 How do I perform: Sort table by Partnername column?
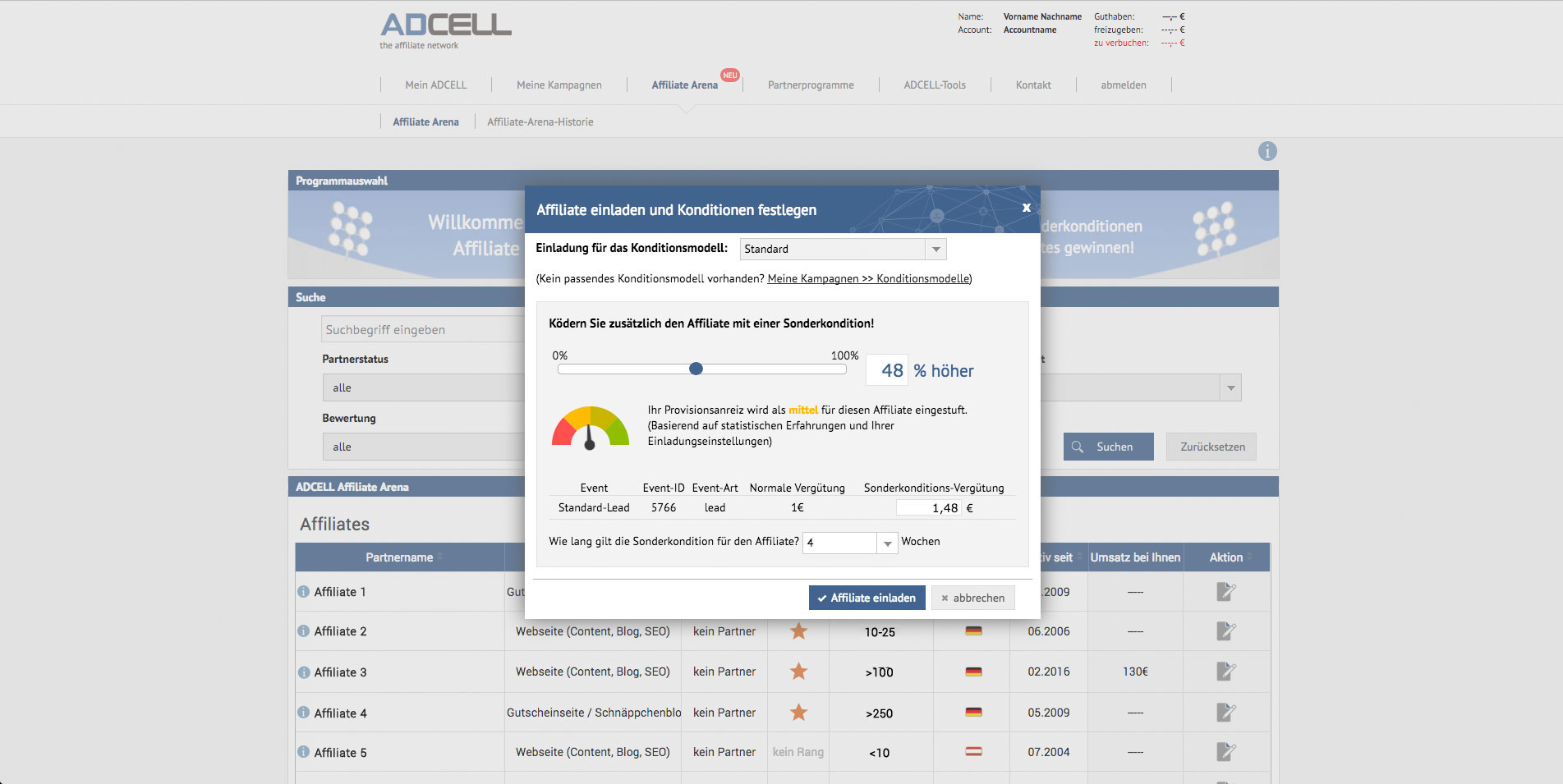click(x=399, y=557)
